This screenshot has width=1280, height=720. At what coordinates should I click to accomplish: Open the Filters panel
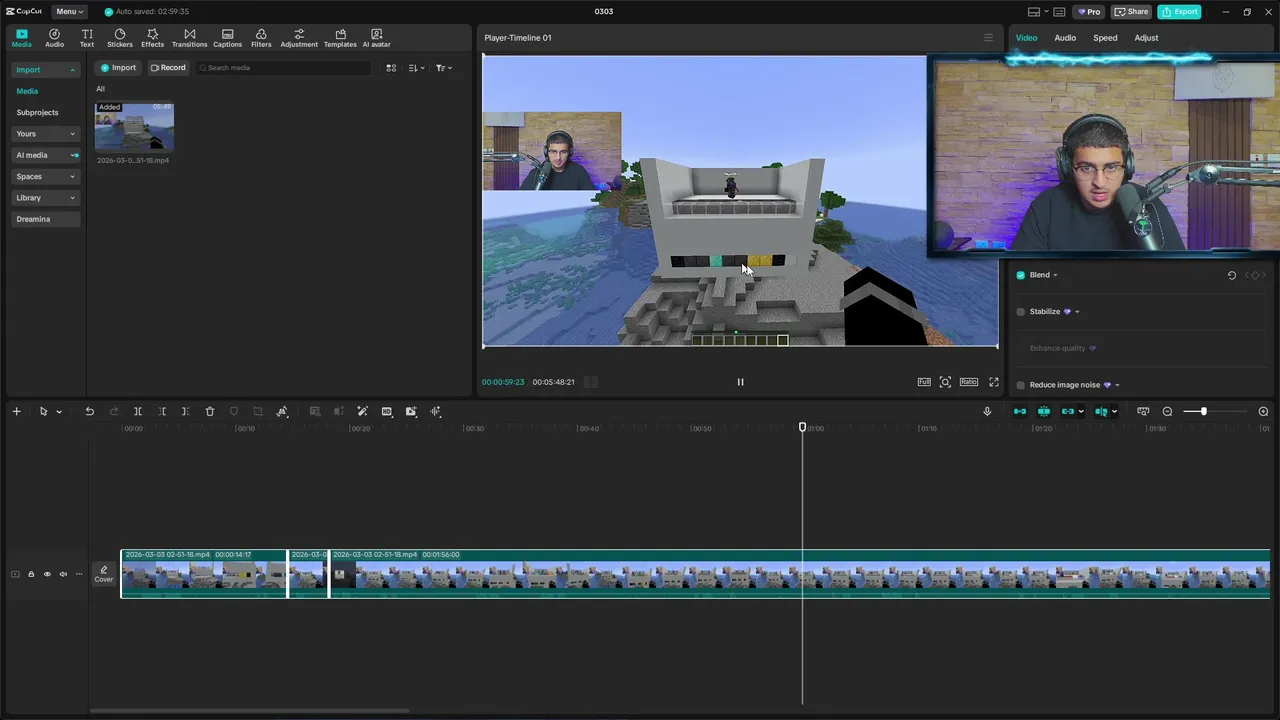coord(261,38)
